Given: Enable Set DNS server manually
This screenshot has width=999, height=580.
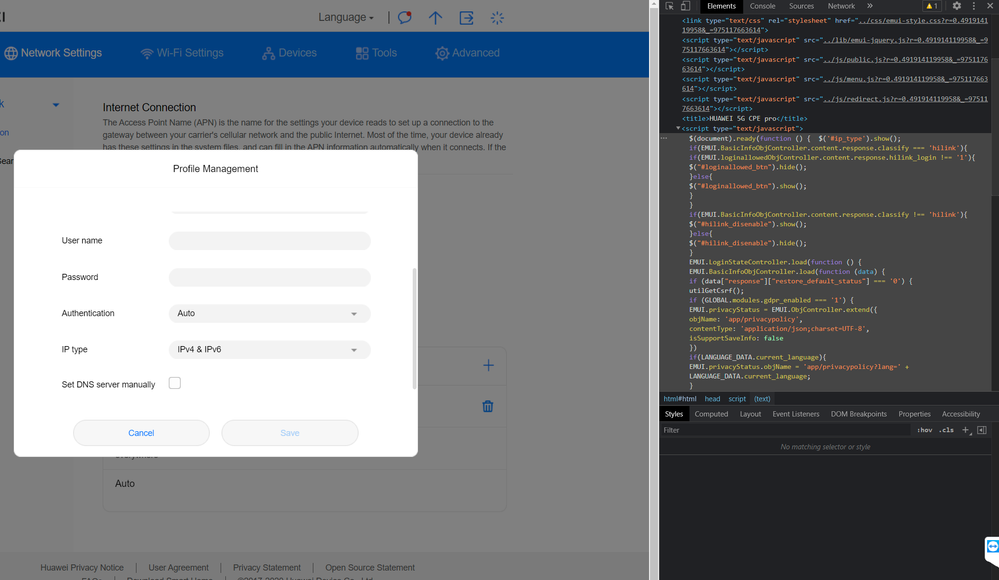Looking at the screenshot, I should (175, 384).
